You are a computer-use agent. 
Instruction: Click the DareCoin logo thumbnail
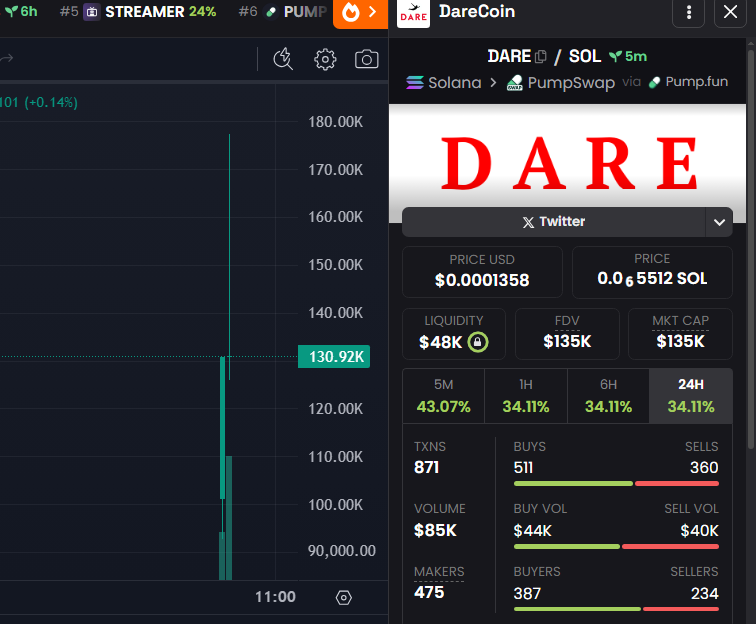(x=413, y=14)
